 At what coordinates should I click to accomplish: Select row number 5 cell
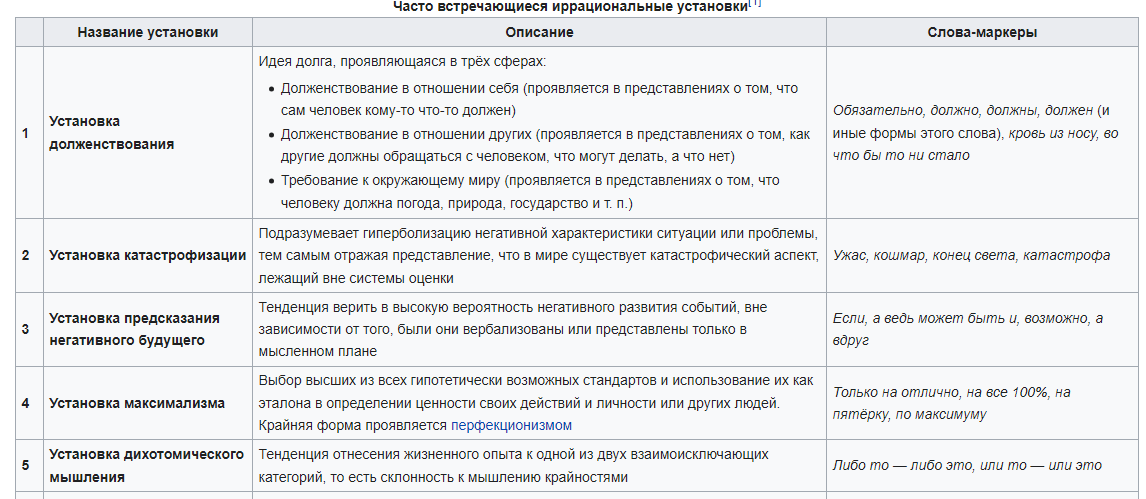tap(25, 465)
